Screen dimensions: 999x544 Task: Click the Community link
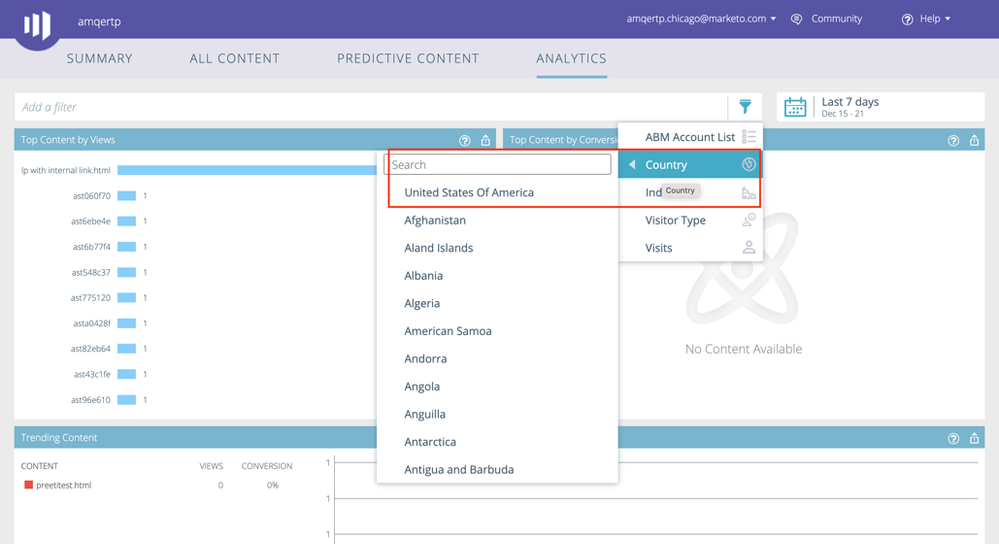[837, 19]
